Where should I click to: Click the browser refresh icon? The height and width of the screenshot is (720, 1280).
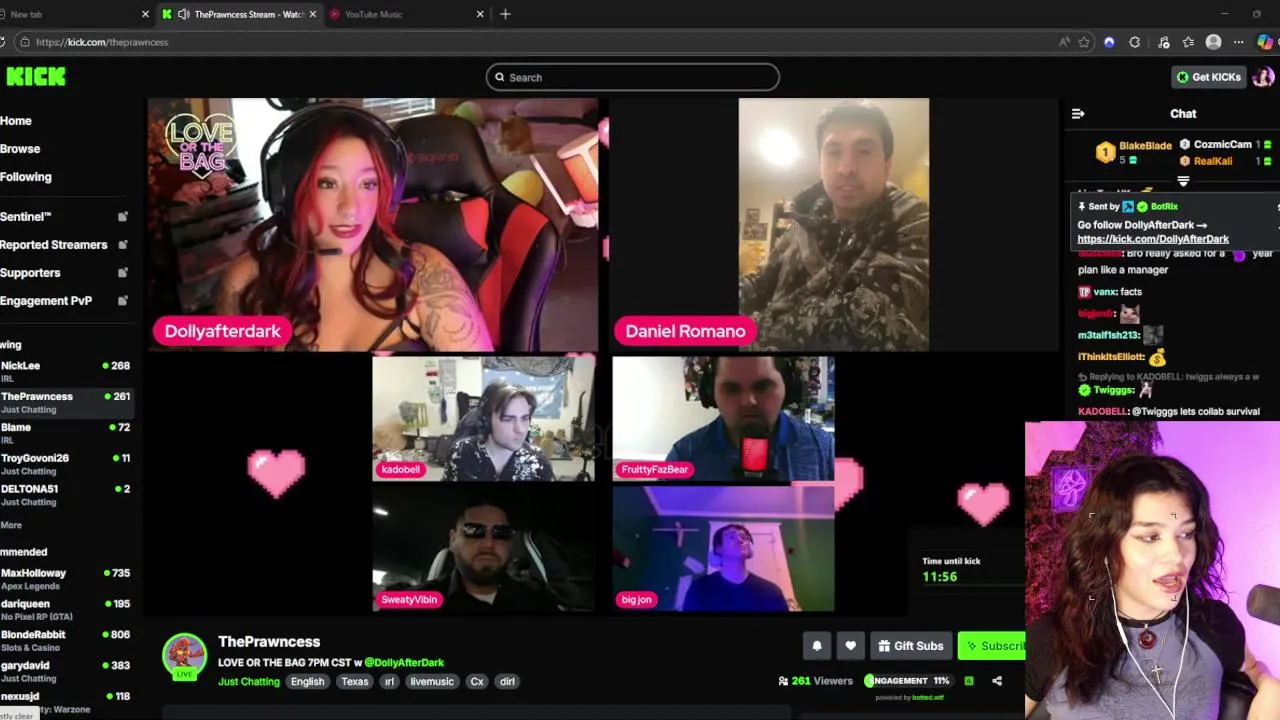2,42
